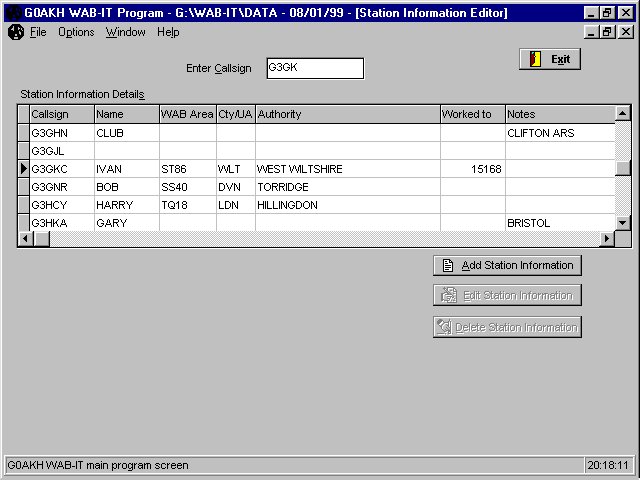Open the Options menu
This screenshot has height=480, width=640.
[x=76, y=32]
